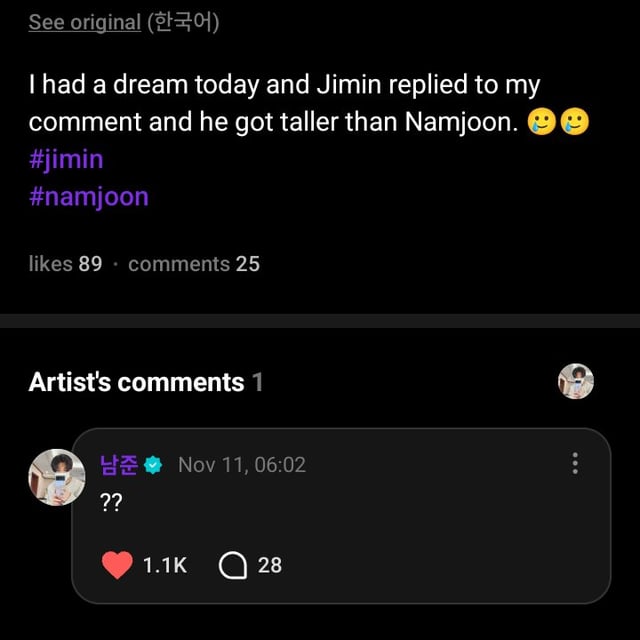Like Namjoon's comment with the heart icon
This screenshot has width=640, height=640.
coord(117,565)
